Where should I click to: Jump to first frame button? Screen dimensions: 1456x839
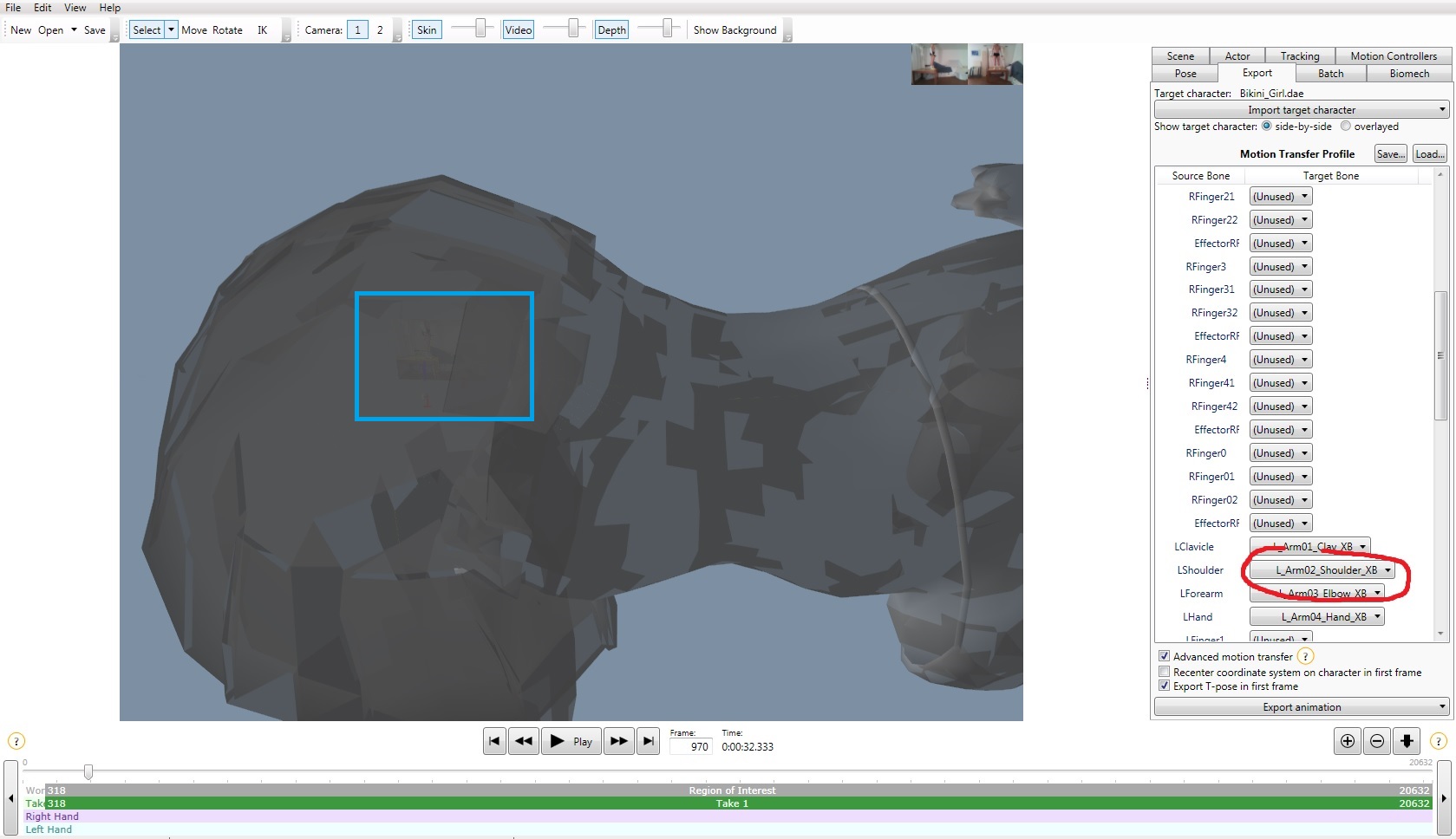[494, 741]
